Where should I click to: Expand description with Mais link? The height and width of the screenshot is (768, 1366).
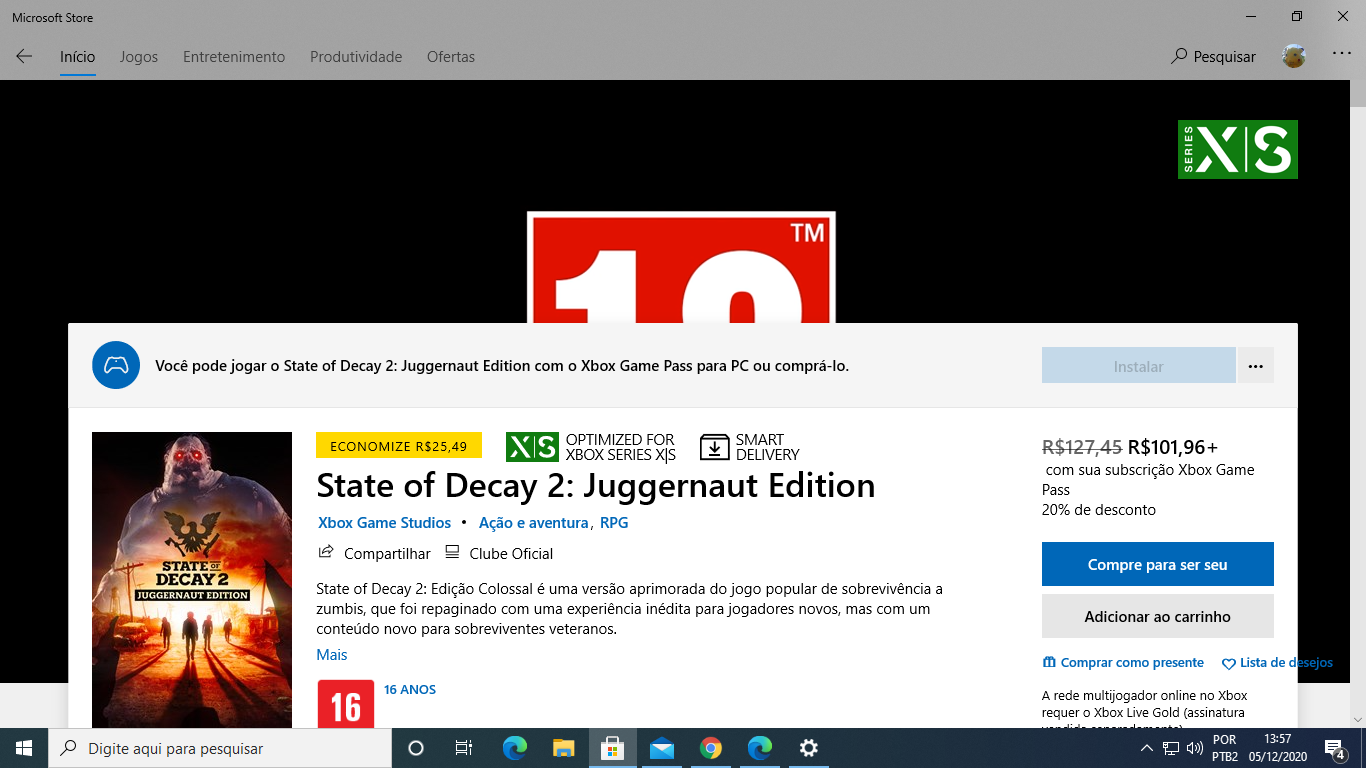[x=332, y=655]
